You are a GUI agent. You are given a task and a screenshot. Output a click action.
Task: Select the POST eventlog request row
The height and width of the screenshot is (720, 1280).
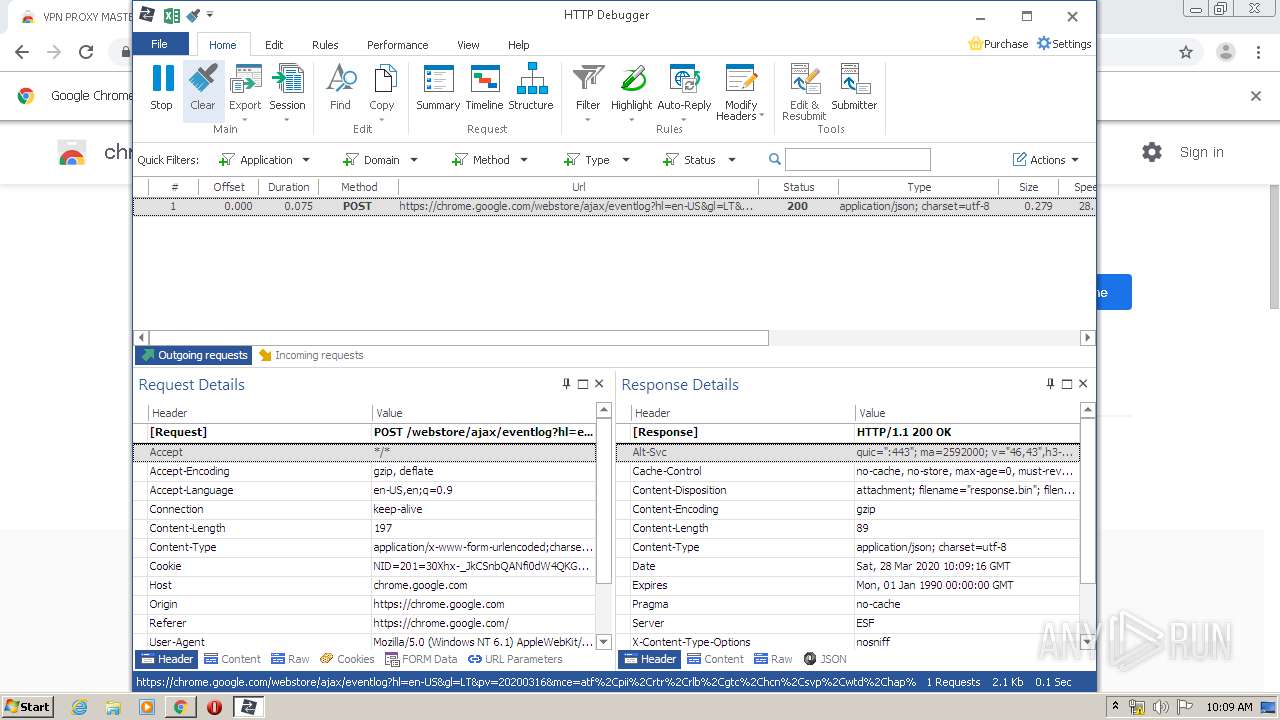coord(614,206)
